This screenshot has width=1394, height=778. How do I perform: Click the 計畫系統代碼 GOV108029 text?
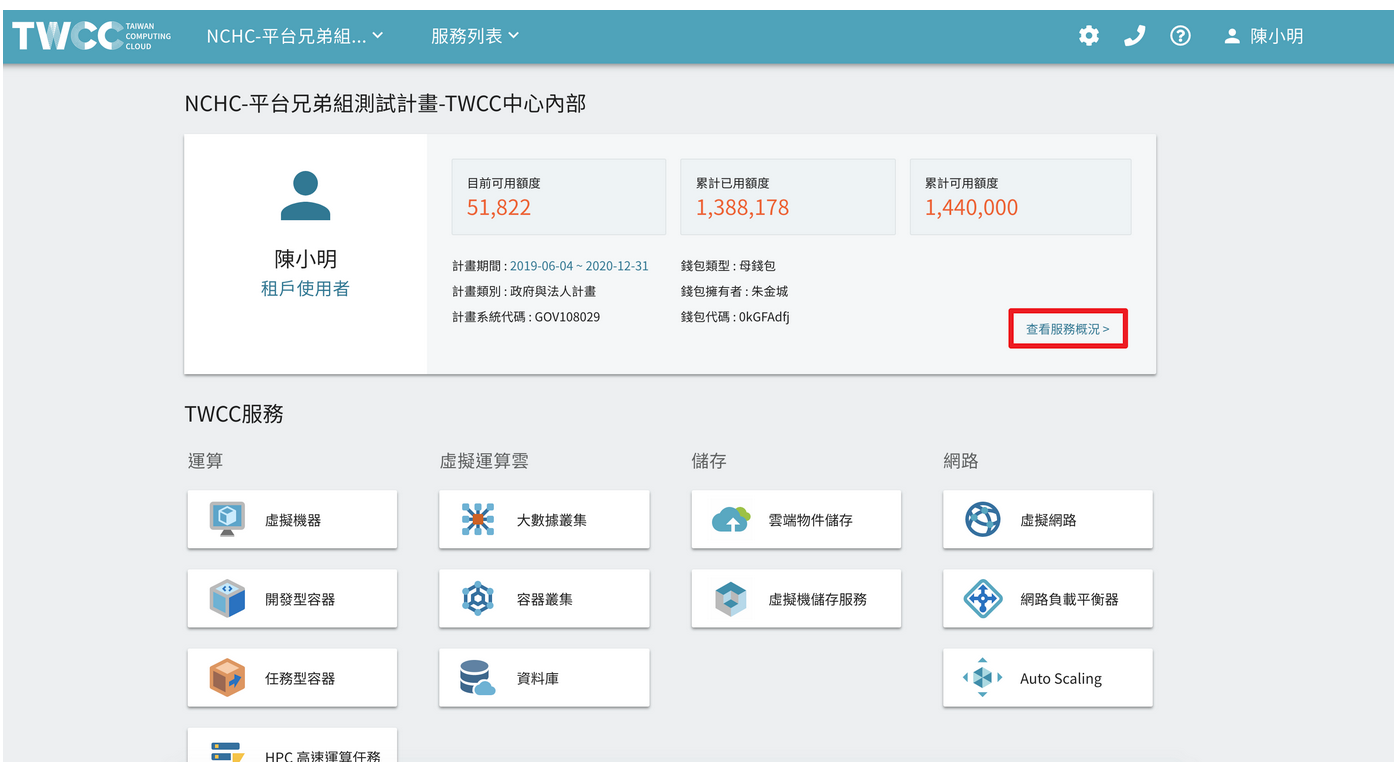pos(526,317)
